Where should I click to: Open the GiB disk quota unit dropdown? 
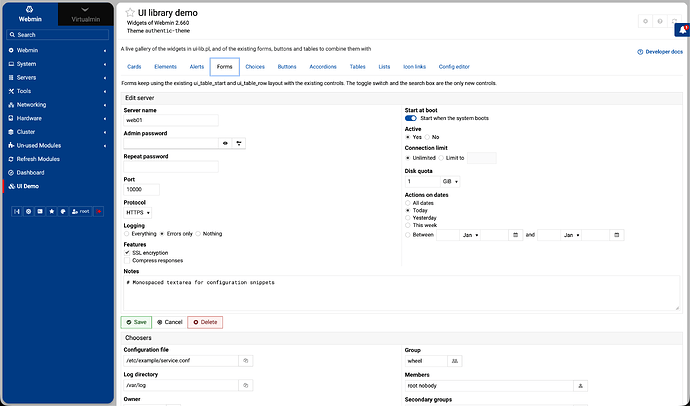pyautogui.click(x=450, y=182)
